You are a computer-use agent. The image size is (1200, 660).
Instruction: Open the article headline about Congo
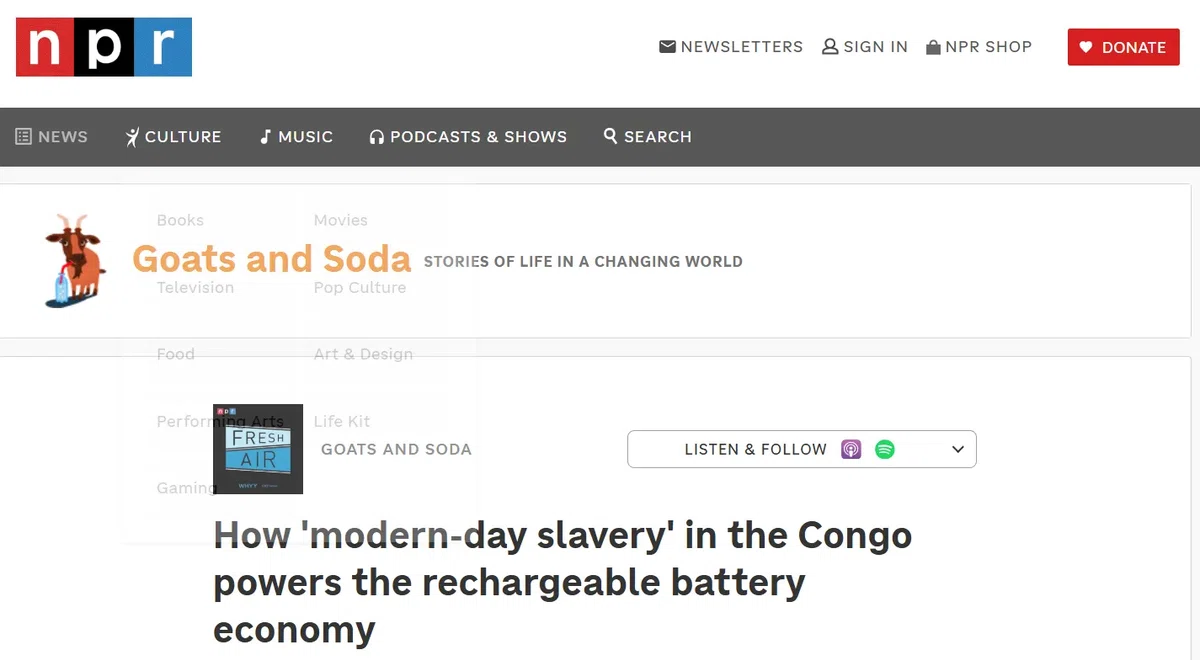(563, 583)
